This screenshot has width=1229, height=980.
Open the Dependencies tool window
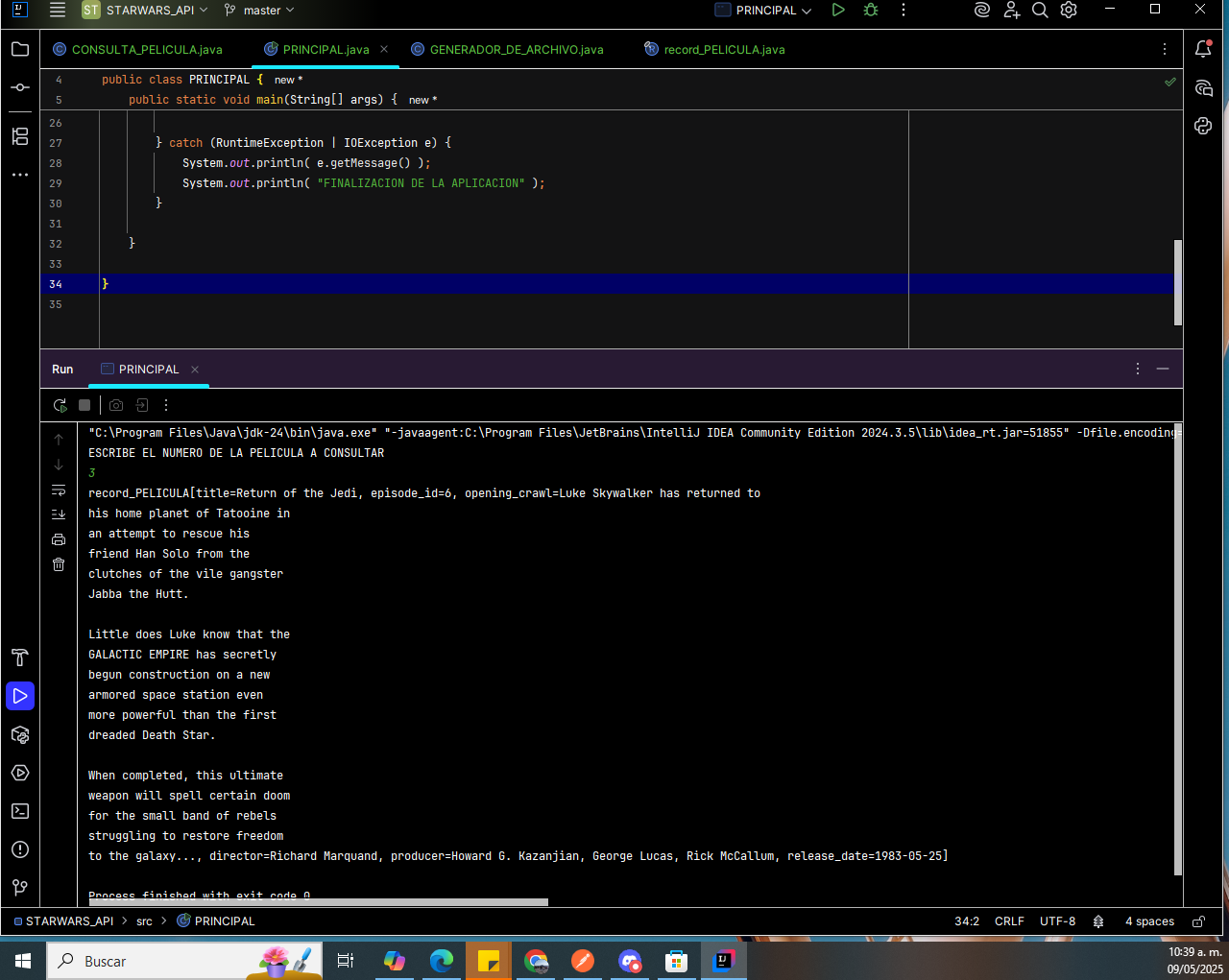[x=20, y=734]
